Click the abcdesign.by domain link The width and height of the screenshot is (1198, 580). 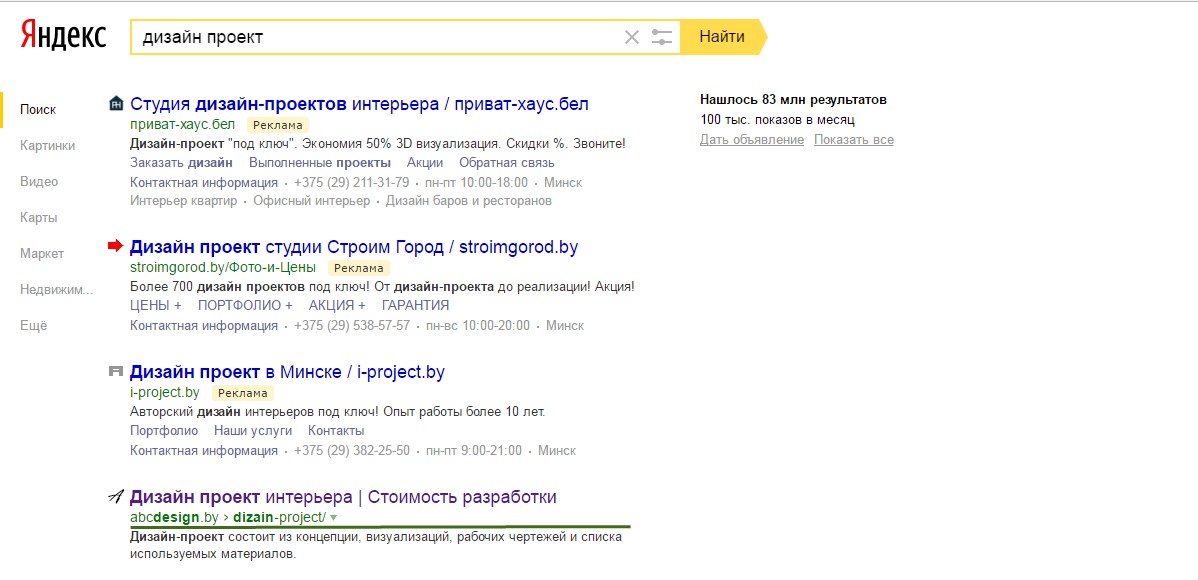pyautogui.click(x=175, y=517)
